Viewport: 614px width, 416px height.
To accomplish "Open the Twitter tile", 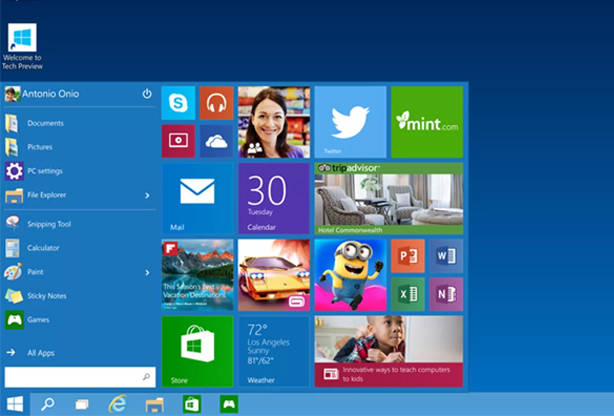I will (x=350, y=122).
